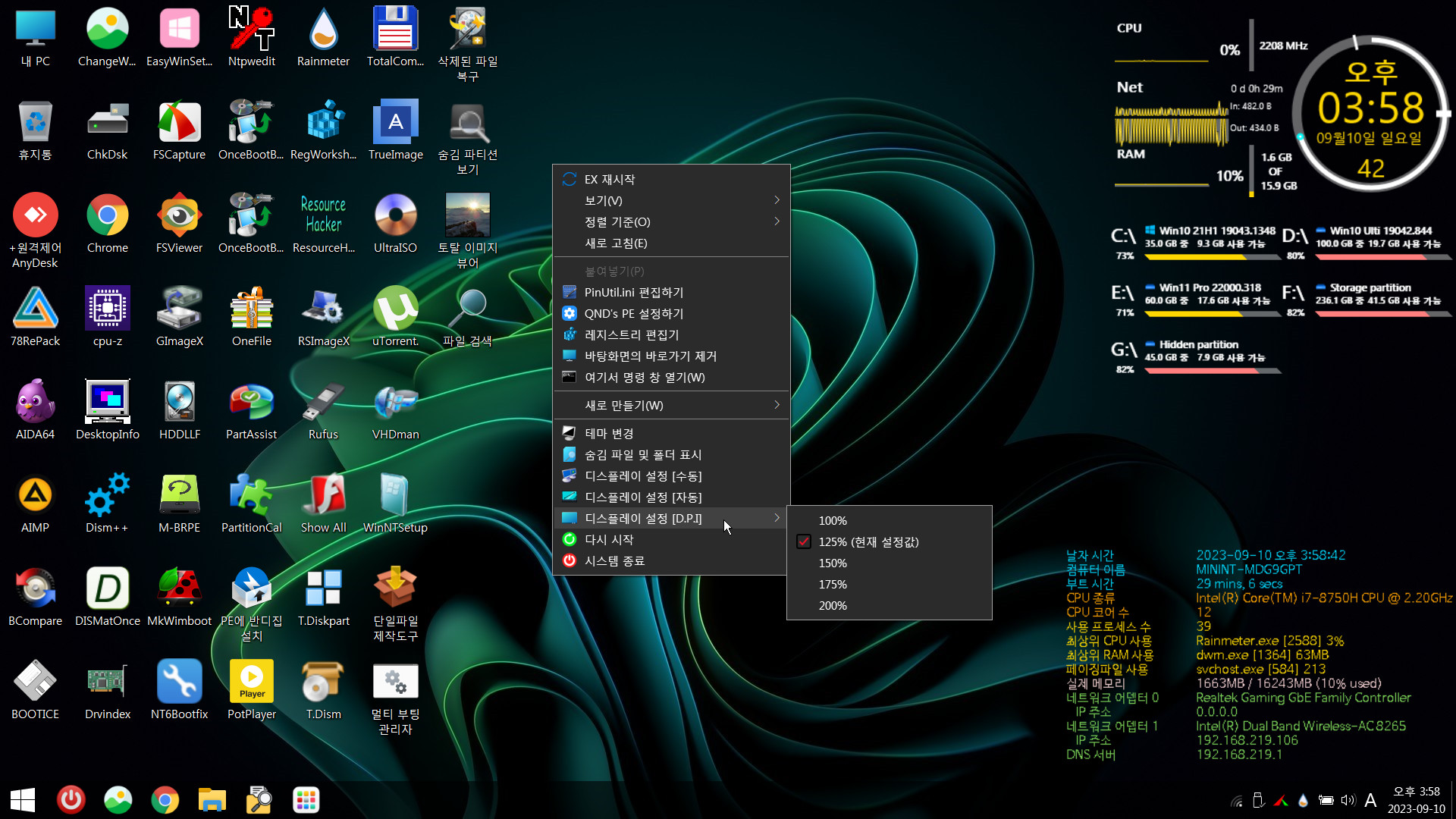Open 디스플레이 설정 [자동] entry
Image resolution: width=1456 pixels, height=819 pixels.
tap(671, 497)
